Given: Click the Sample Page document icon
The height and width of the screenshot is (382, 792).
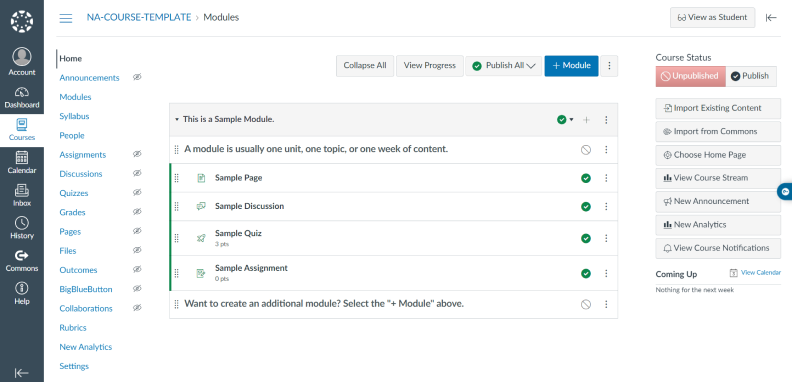Looking at the screenshot, I should (201, 178).
